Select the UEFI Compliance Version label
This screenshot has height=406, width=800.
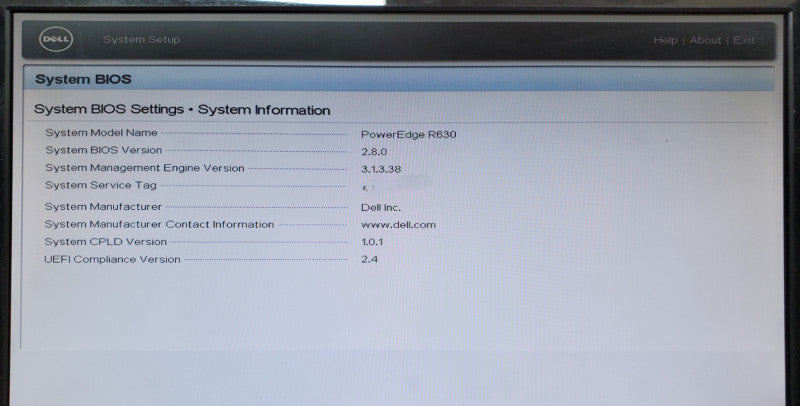tap(112, 259)
